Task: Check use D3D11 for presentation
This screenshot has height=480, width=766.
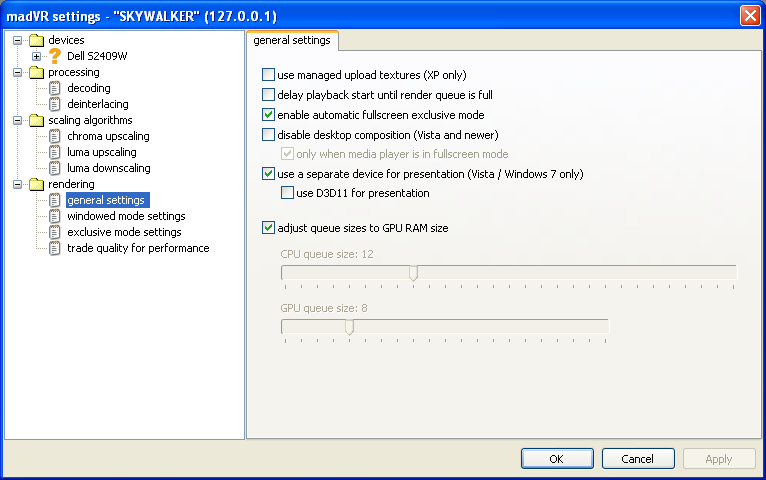Action: (287, 193)
